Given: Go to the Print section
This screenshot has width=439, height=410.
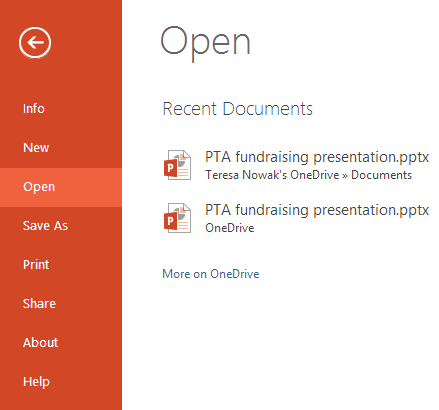Looking at the screenshot, I should click(x=36, y=265).
